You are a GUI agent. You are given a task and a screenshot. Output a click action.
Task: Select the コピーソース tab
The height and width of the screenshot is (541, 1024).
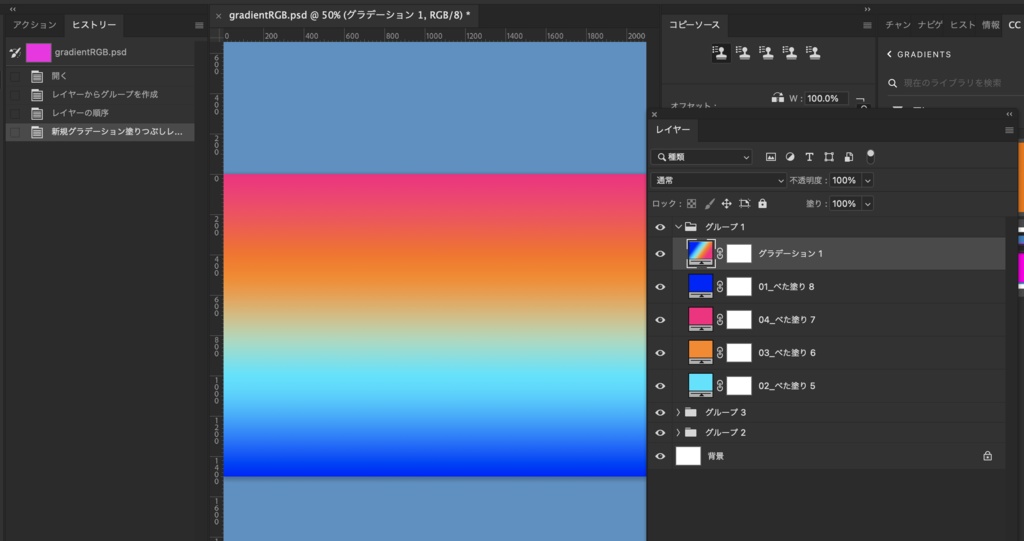pyautogui.click(x=694, y=25)
